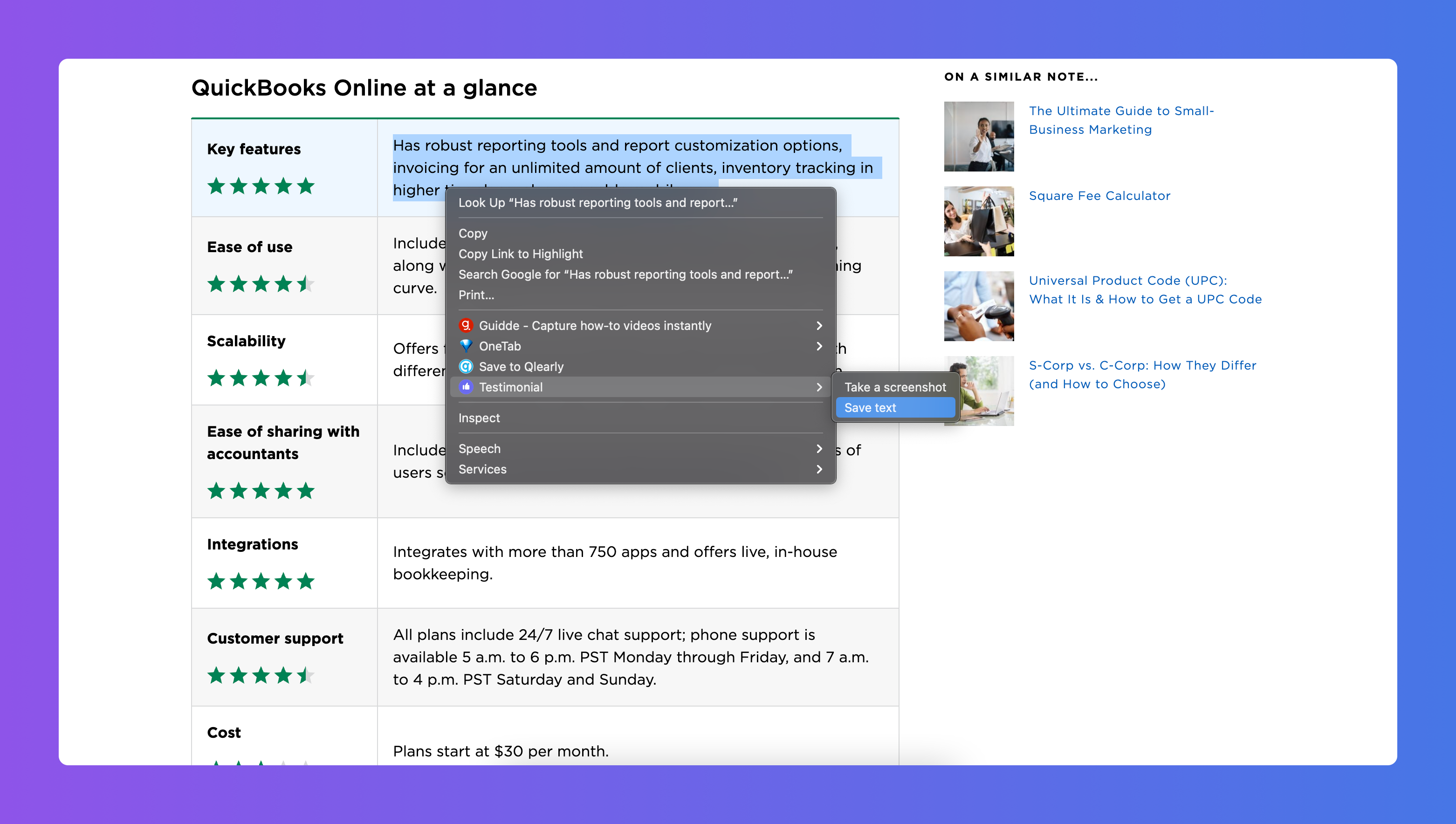Click the 'Key features' row label
The width and height of the screenshot is (1456, 824).
[x=254, y=149]
